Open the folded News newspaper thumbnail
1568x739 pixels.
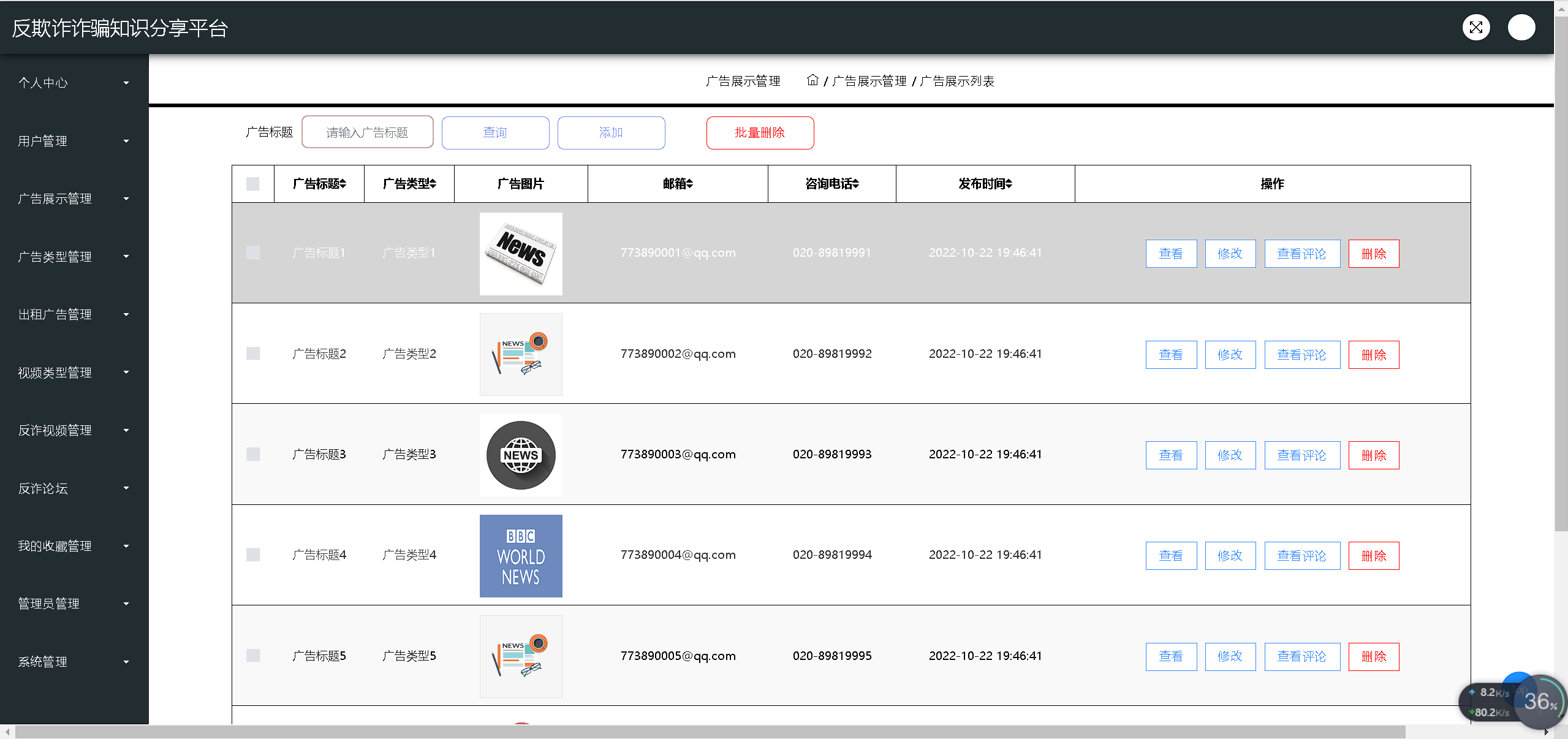pyautogui.click(x=521, y=254)
